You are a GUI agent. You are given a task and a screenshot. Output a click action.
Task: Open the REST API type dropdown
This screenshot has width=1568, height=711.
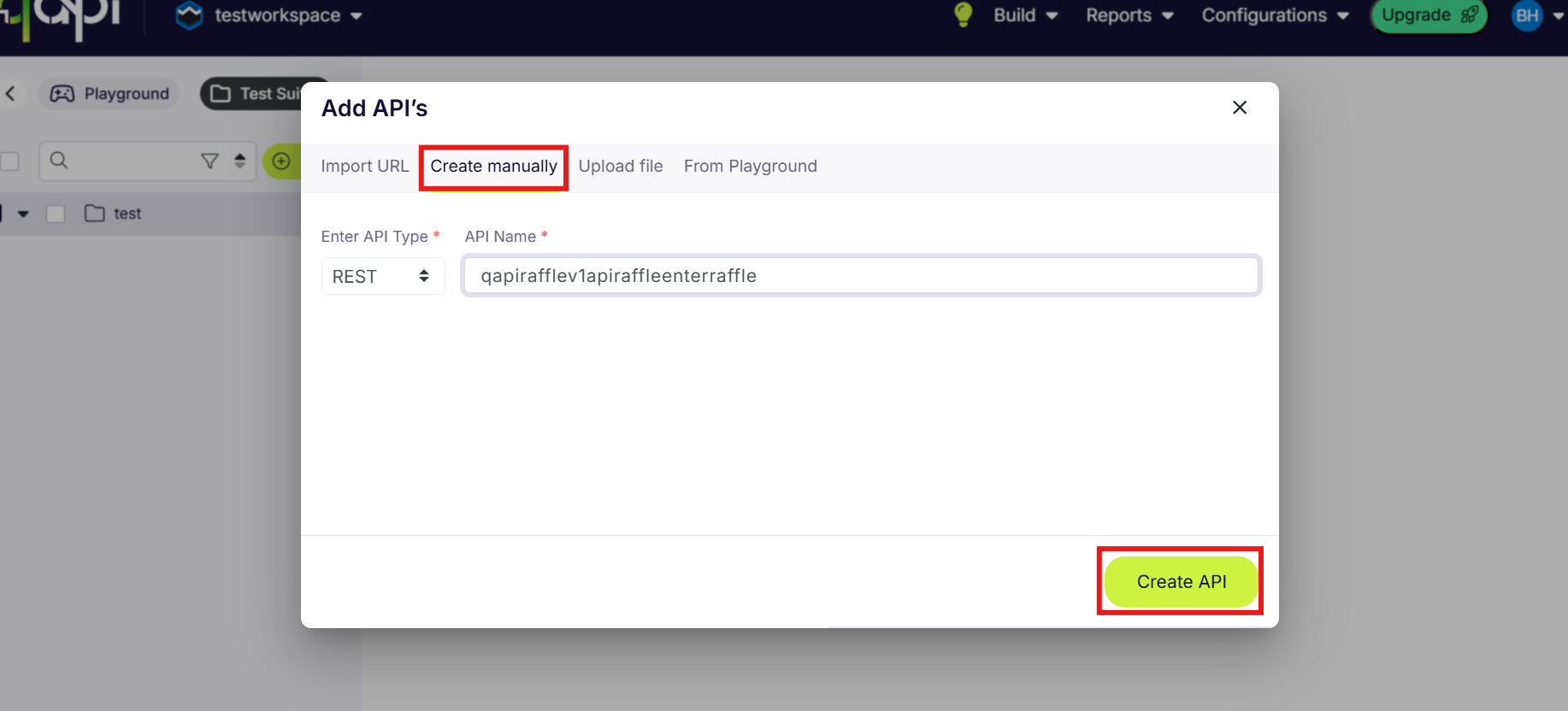(x=382, y=276)
